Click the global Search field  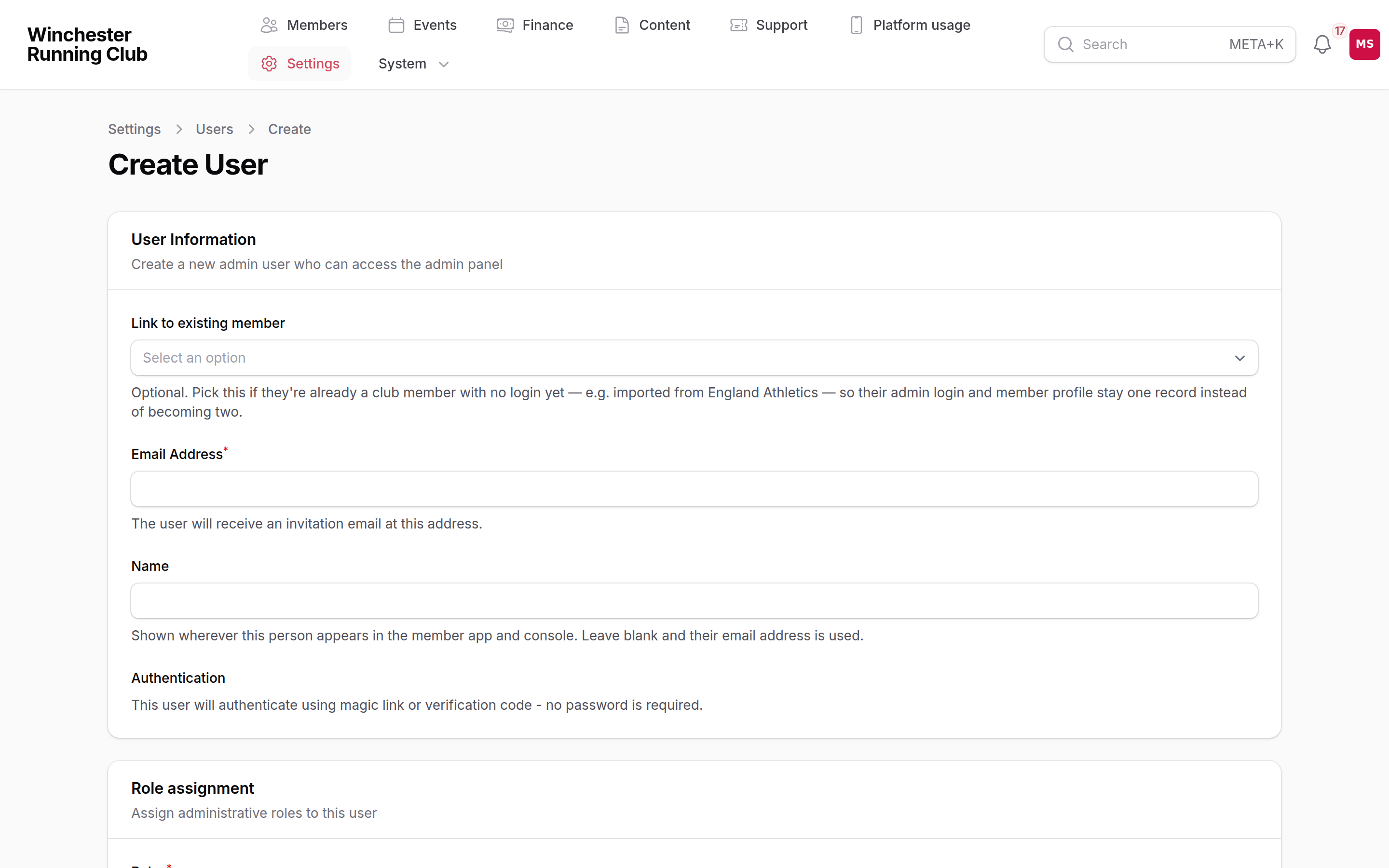pos(1169,44)
